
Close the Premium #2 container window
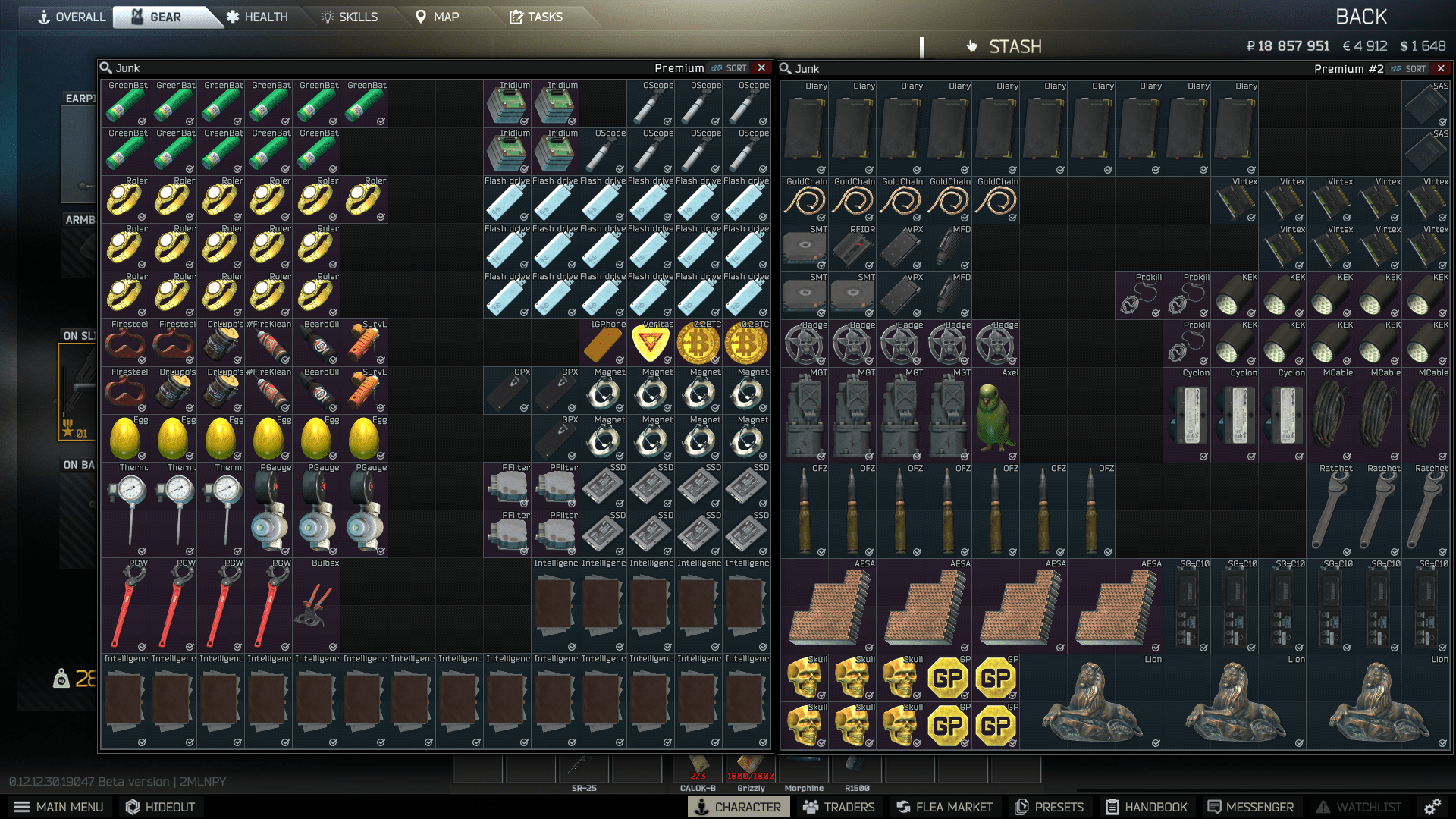(x=1442, y=69)
